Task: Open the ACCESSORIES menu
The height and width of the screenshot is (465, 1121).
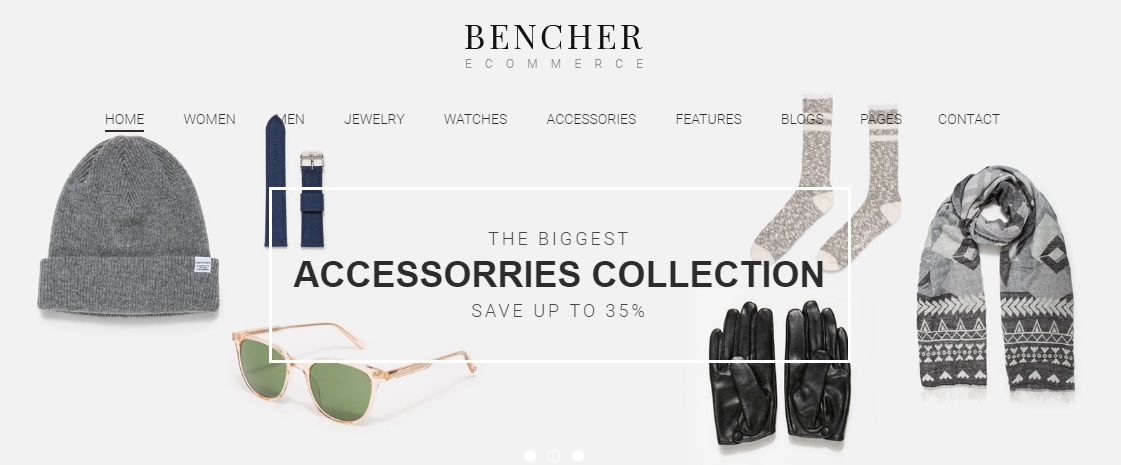Action: tap(591, 119)
